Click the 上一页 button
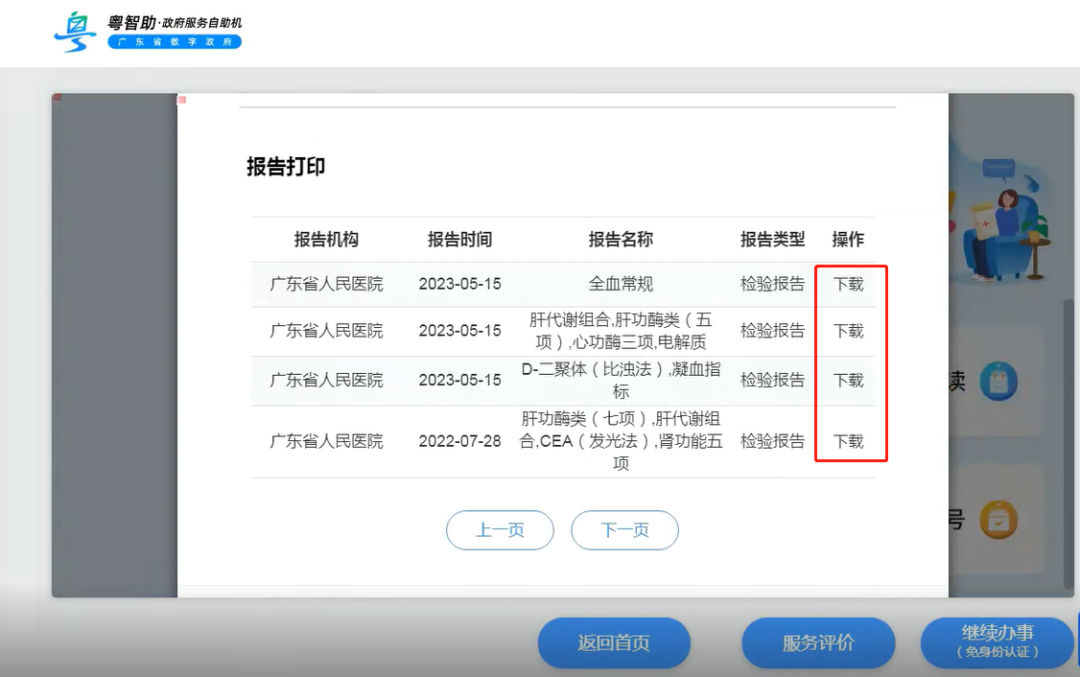This screenshot has height=677, width=1080. (x=500, y=530)
